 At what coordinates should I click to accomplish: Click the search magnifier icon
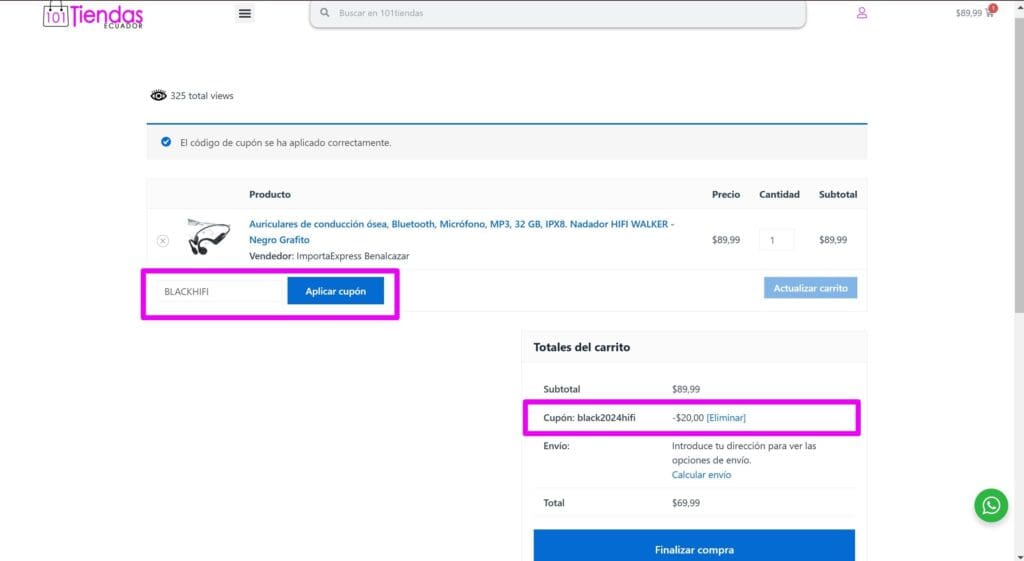click(x=325, y=12)
